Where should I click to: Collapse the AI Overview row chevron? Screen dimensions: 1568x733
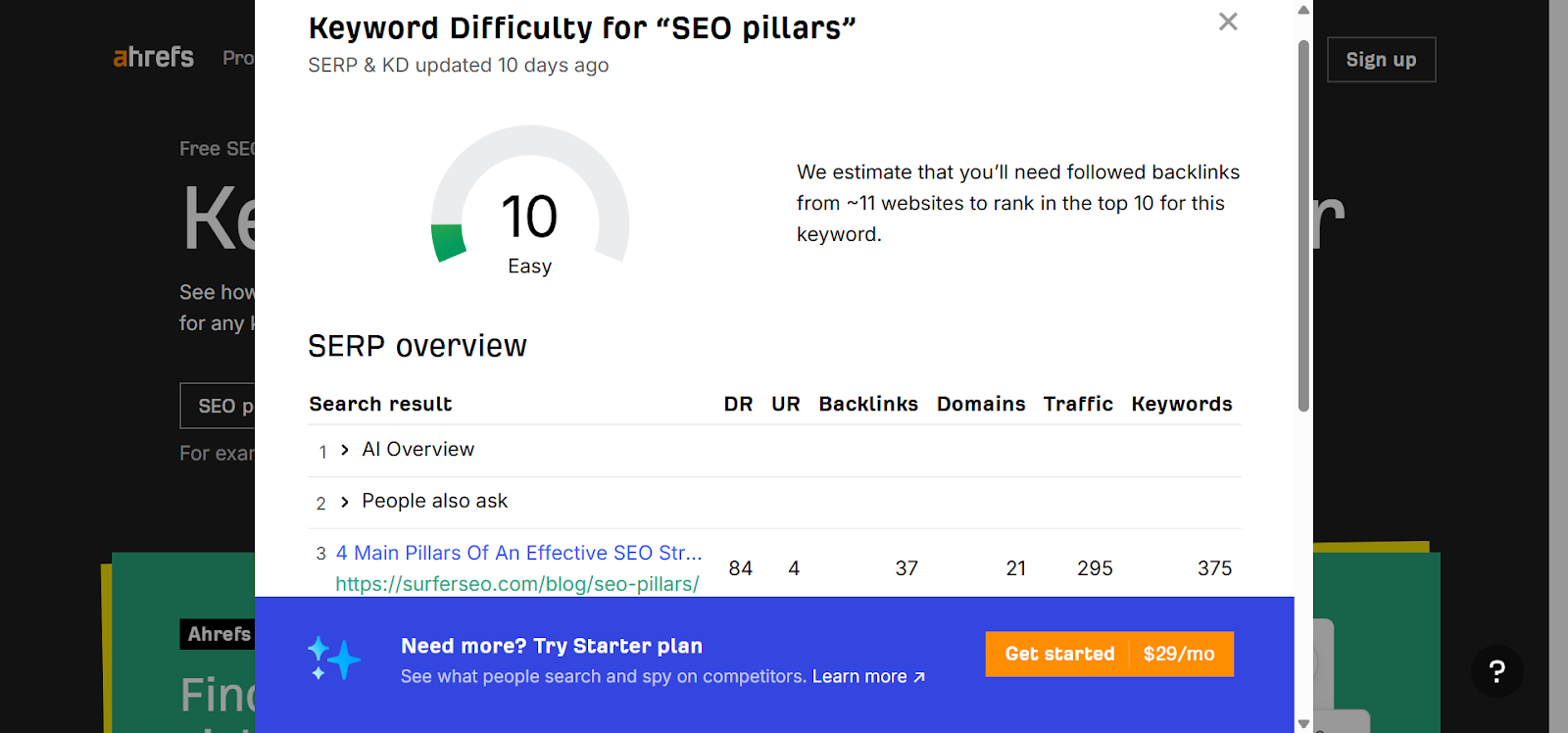(x=343, y=450)
